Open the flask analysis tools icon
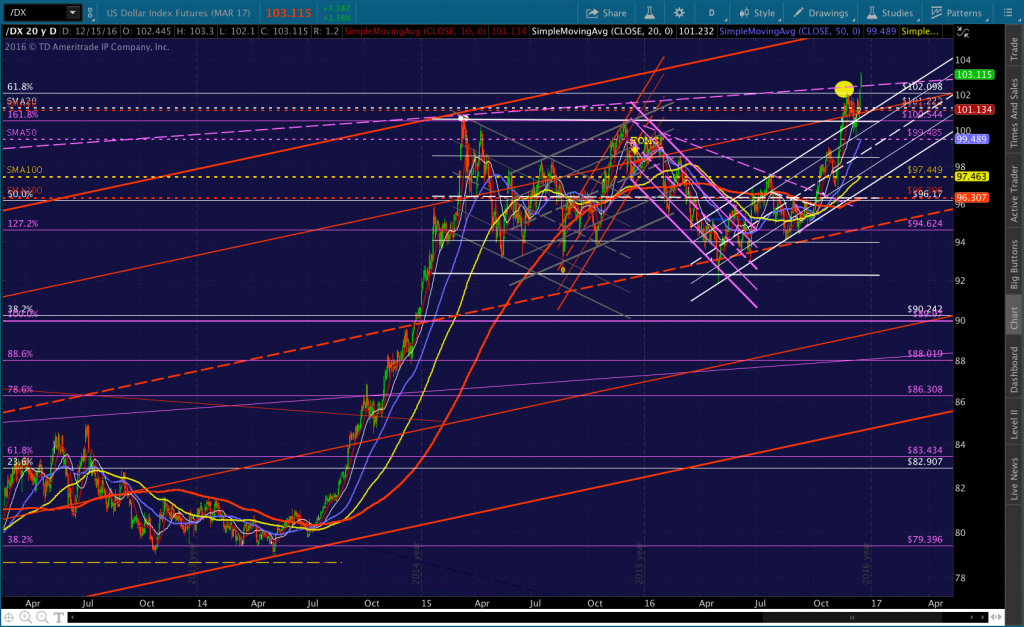 click(649, 12)
